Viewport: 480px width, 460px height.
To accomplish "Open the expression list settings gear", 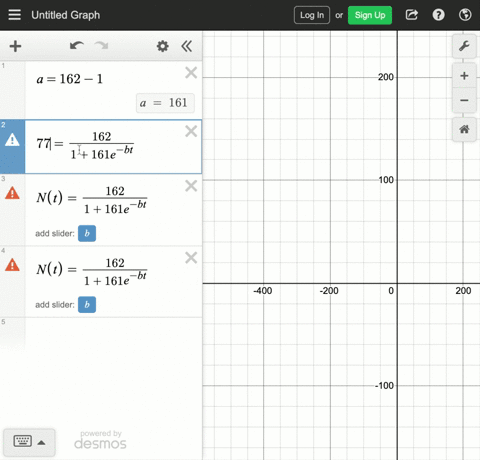I will pos(163,46).
